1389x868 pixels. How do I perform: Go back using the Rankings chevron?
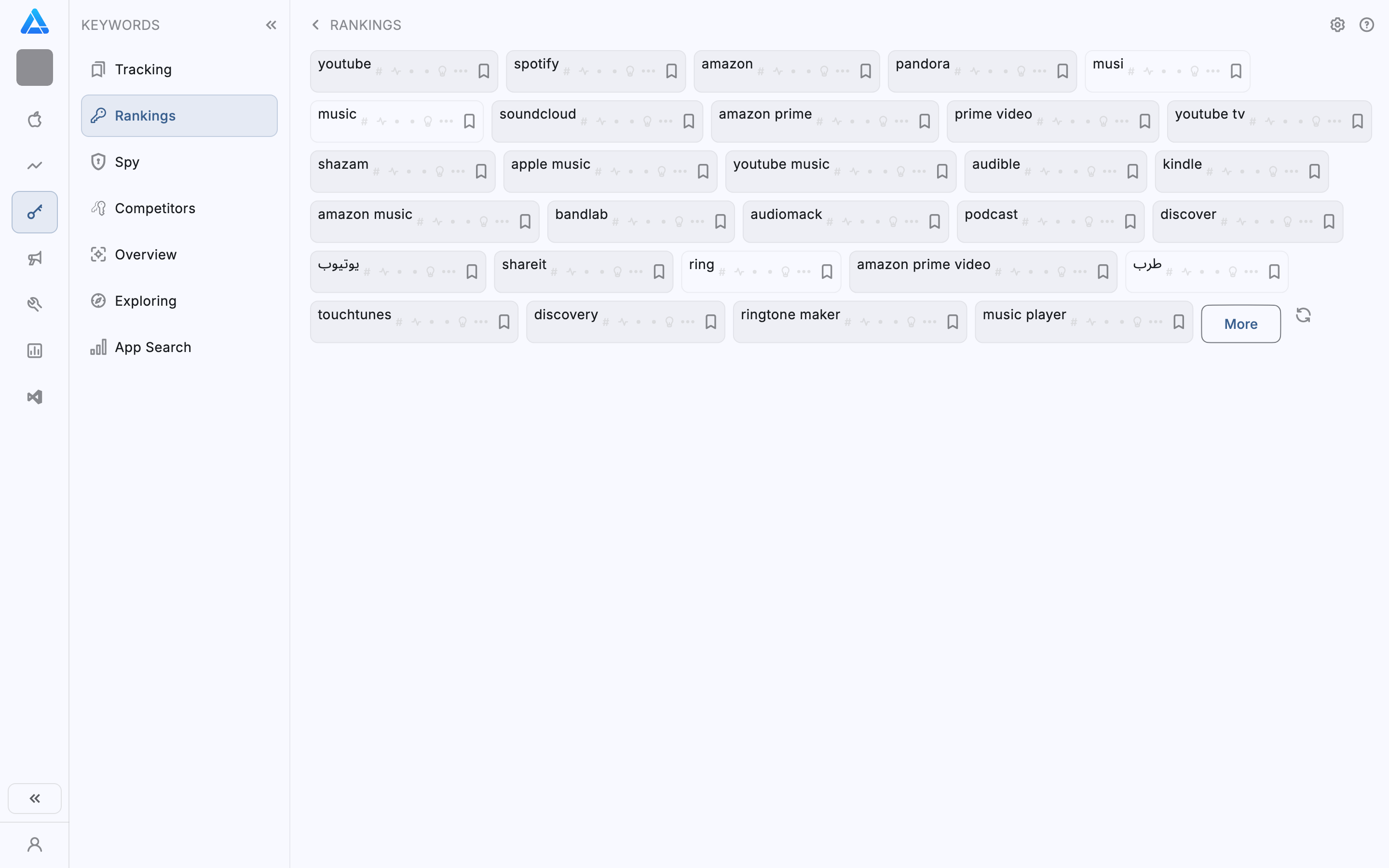(x=315, y=25)
